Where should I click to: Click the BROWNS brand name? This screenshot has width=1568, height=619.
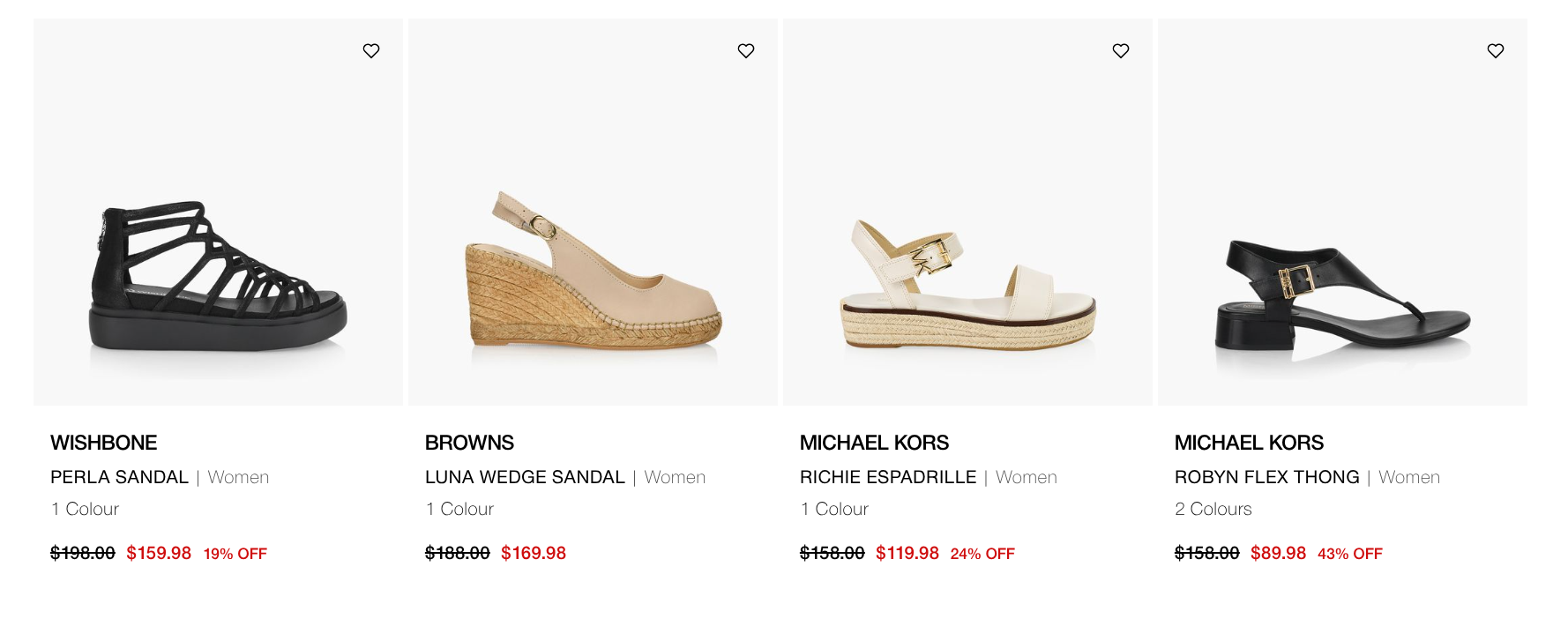pos(469,443)
